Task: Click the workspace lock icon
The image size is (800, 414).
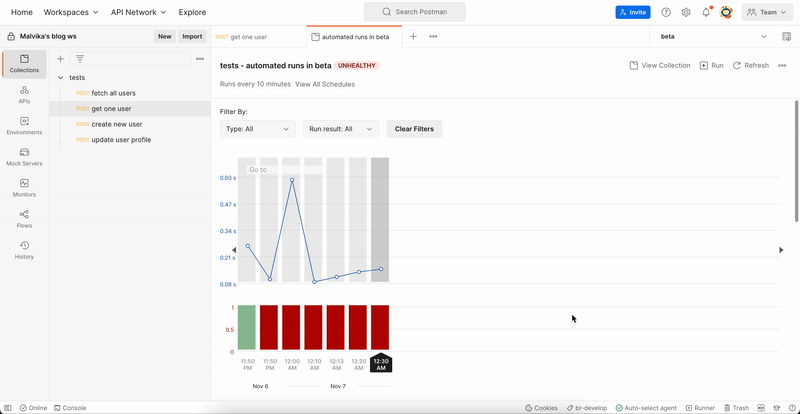Action: tap(11, 36)
